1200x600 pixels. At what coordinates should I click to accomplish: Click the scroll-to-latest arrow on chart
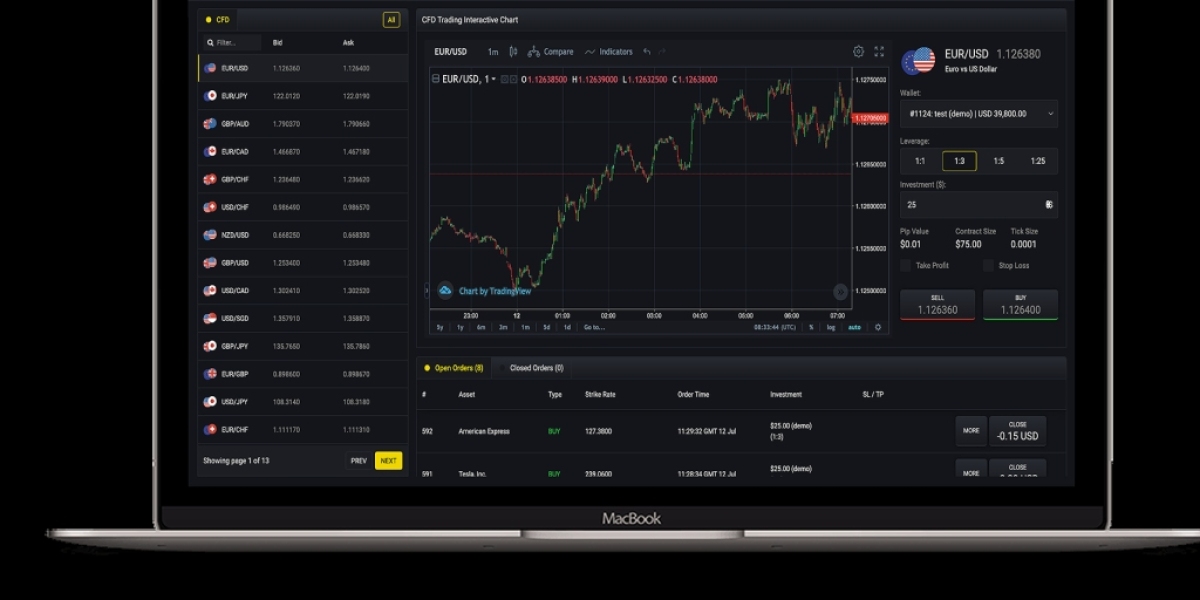(x=840, y=292)
